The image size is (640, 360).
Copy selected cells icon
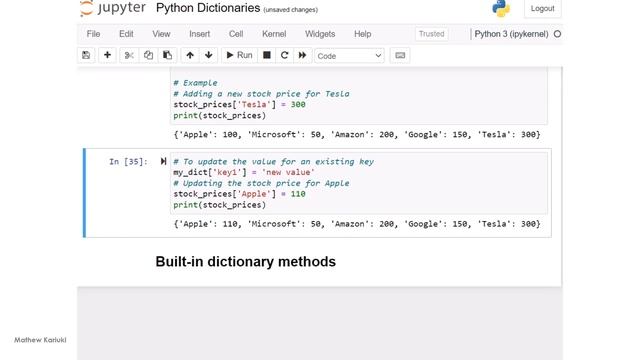[148, 55]
